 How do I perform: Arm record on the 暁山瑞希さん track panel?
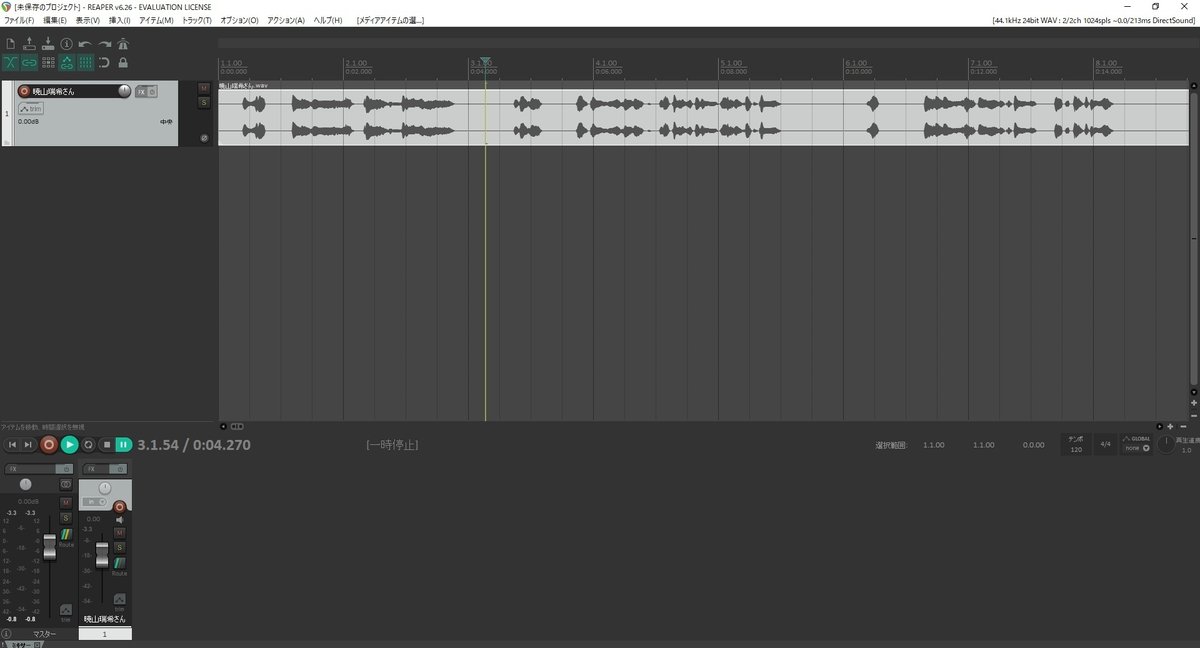click(x=24, y=91)
